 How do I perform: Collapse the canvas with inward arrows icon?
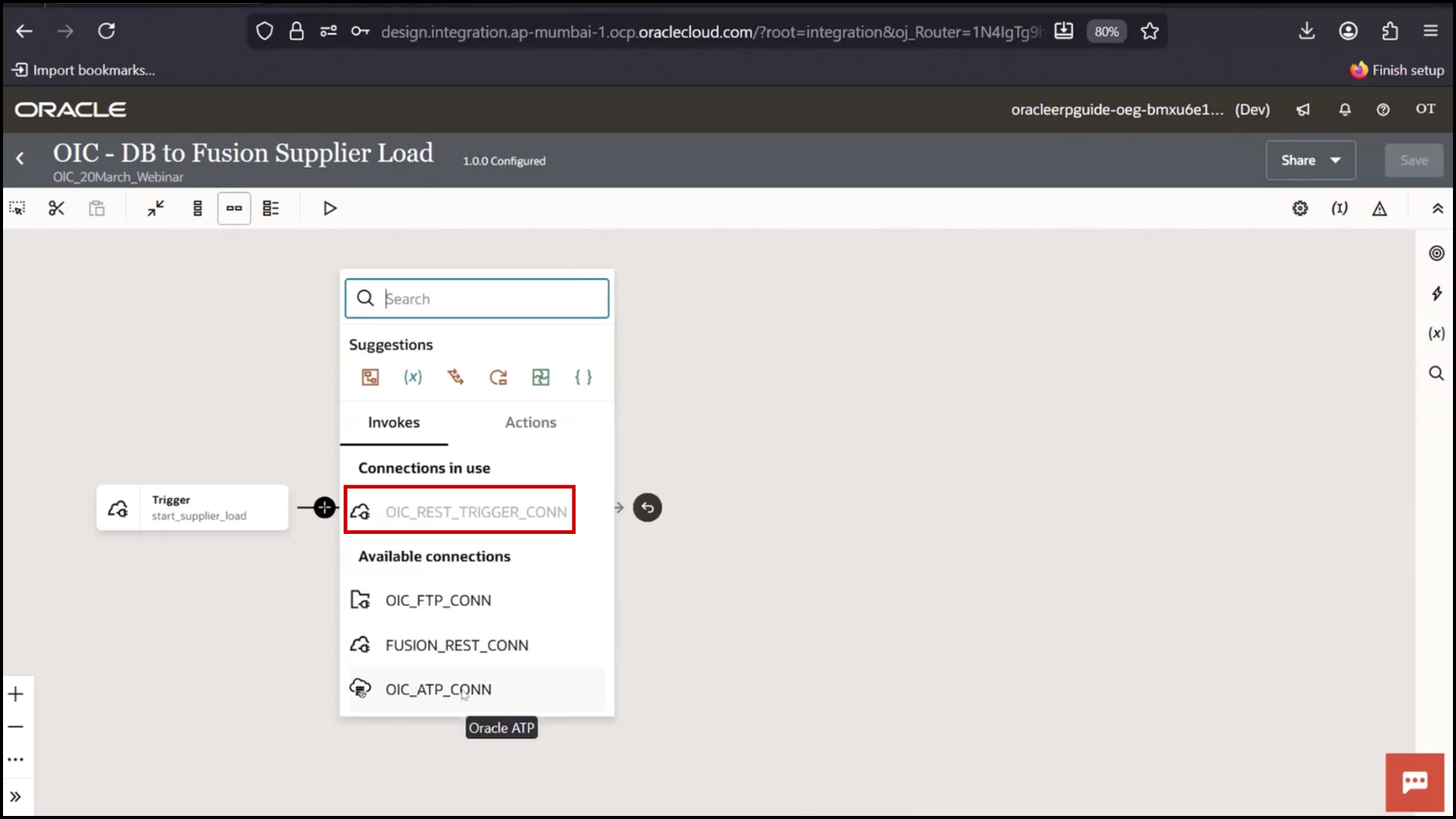coord(155,208)
